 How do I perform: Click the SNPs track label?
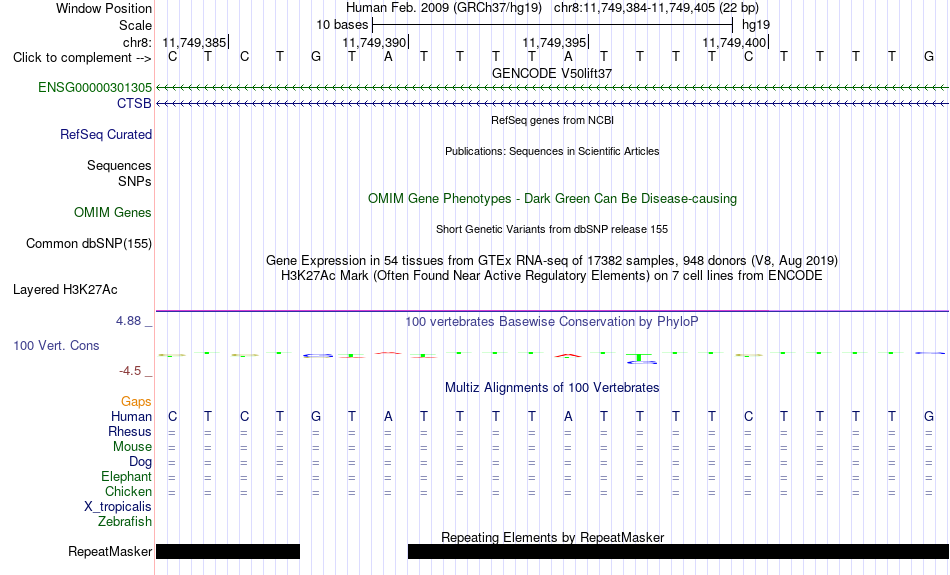(135, 181)
